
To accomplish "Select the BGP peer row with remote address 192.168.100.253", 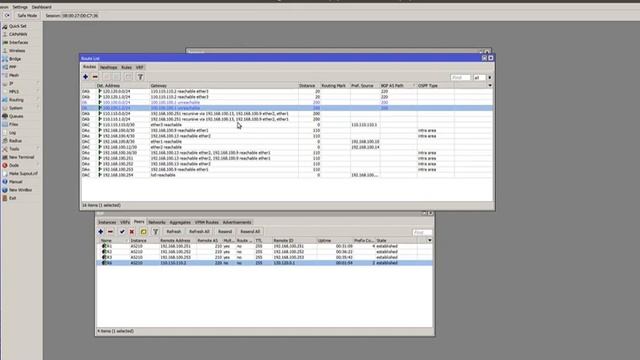I will tap(264, 258).
